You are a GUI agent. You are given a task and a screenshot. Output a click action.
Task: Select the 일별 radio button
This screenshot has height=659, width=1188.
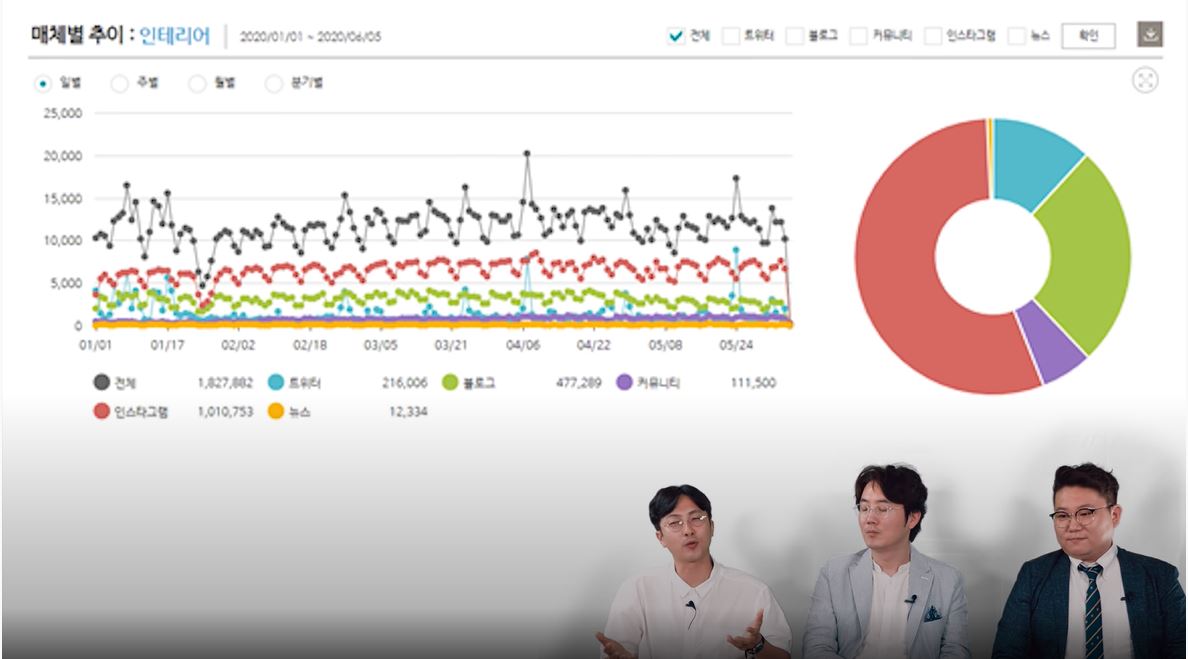(x=43, y=83)
